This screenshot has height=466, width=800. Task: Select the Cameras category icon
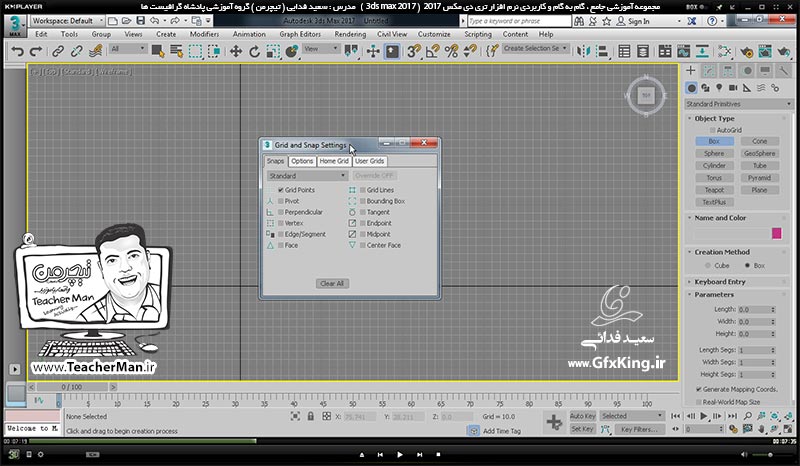pos(733,88)
